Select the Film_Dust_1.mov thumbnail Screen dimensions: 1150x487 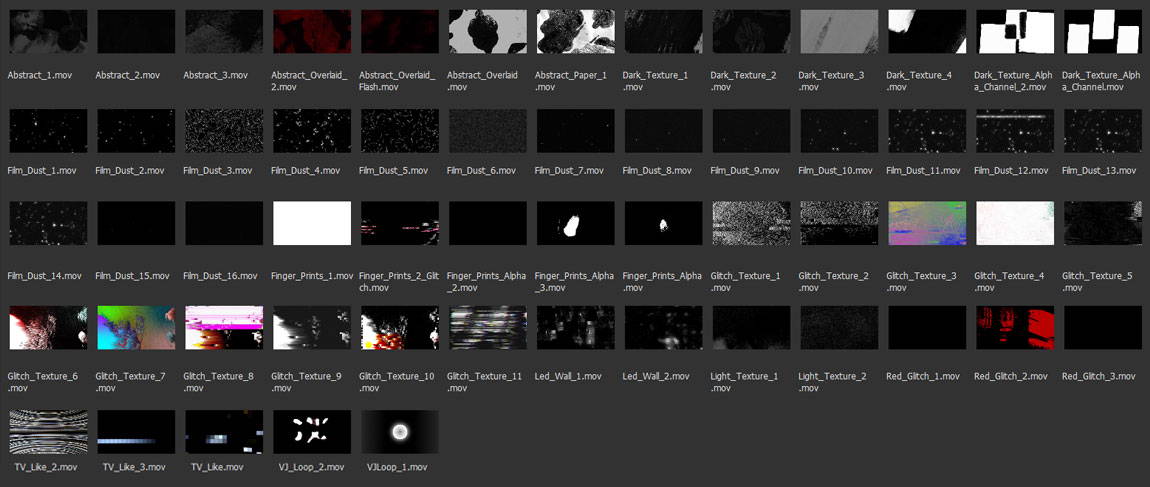(x=48, y=131)
